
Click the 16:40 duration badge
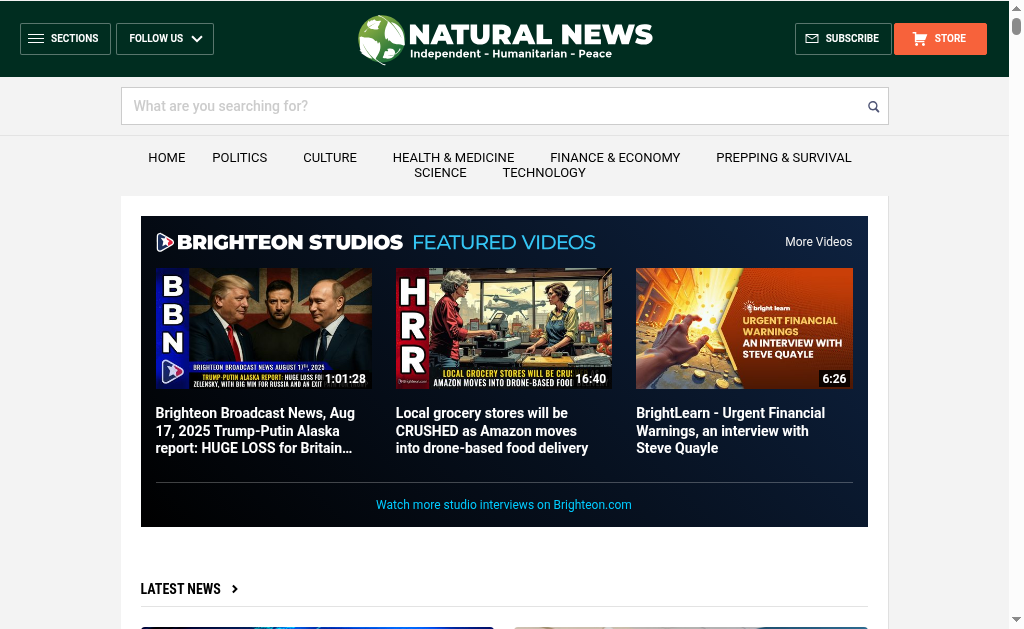pyautogui.click(x=590, y=378)
